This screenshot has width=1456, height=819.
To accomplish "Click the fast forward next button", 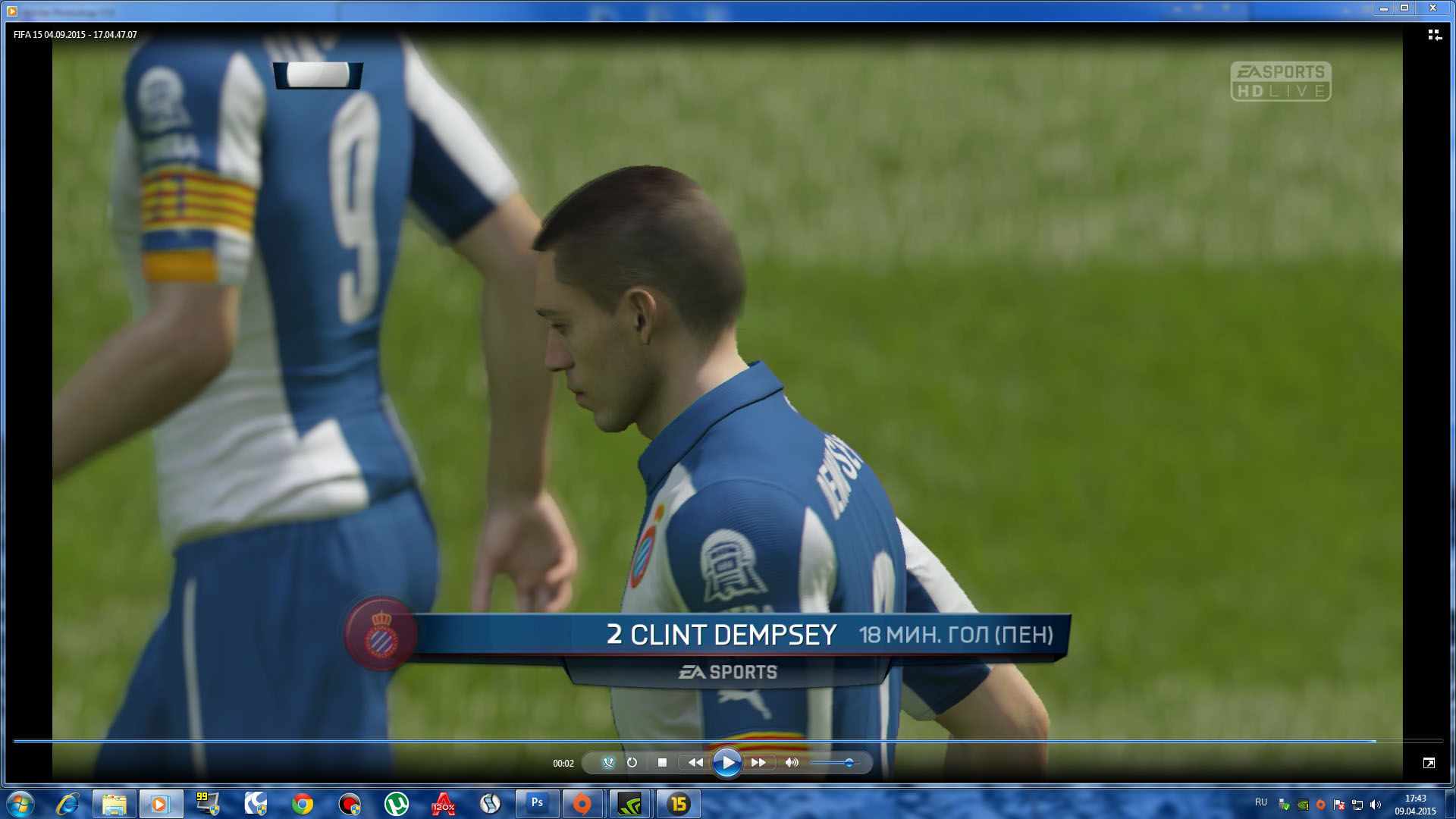I will pos(759,763).
